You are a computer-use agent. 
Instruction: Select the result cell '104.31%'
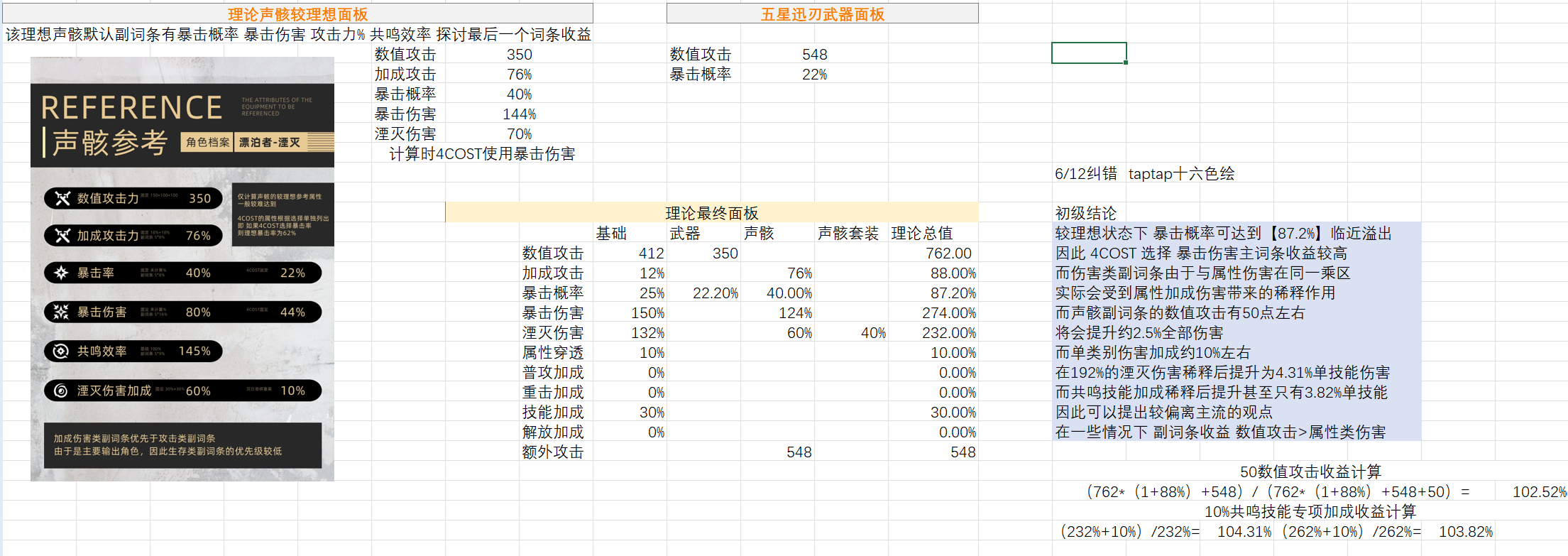1244,532
